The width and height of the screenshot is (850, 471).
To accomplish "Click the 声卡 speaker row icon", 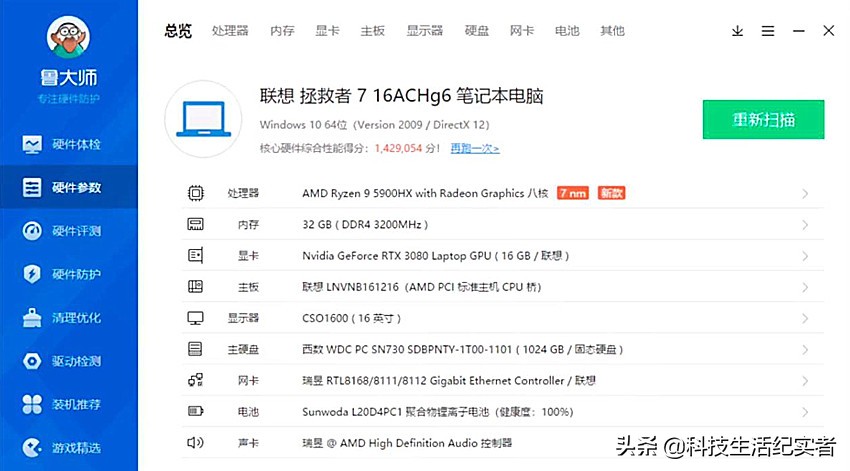I will point(196,443).
